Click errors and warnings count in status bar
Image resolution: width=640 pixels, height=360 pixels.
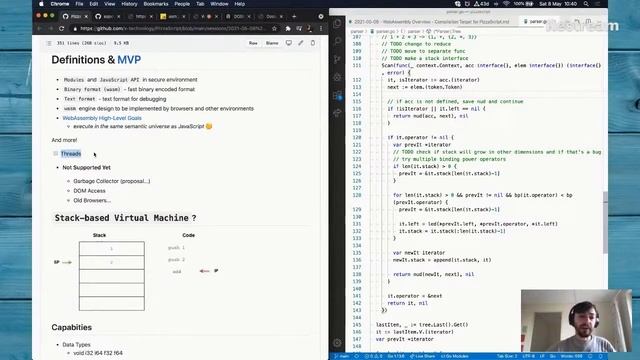coord(373,356)
